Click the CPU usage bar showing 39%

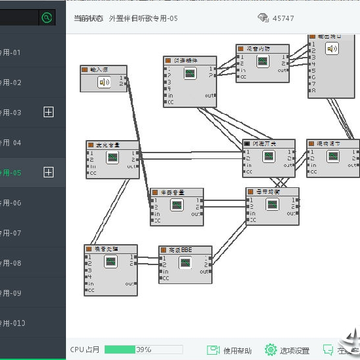click(143, 349)
